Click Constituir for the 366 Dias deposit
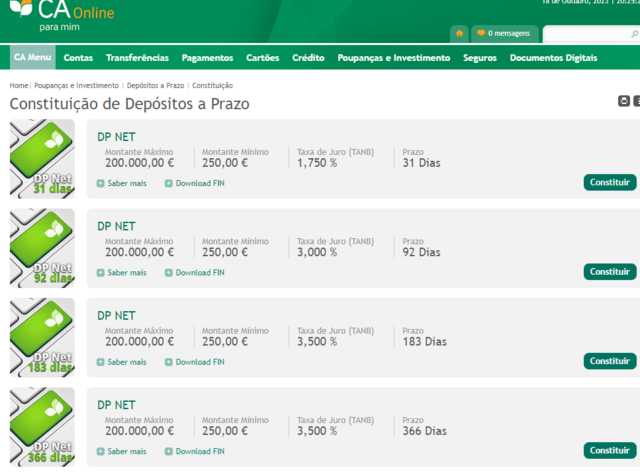The image size is (640, 472). pos(610,450)
